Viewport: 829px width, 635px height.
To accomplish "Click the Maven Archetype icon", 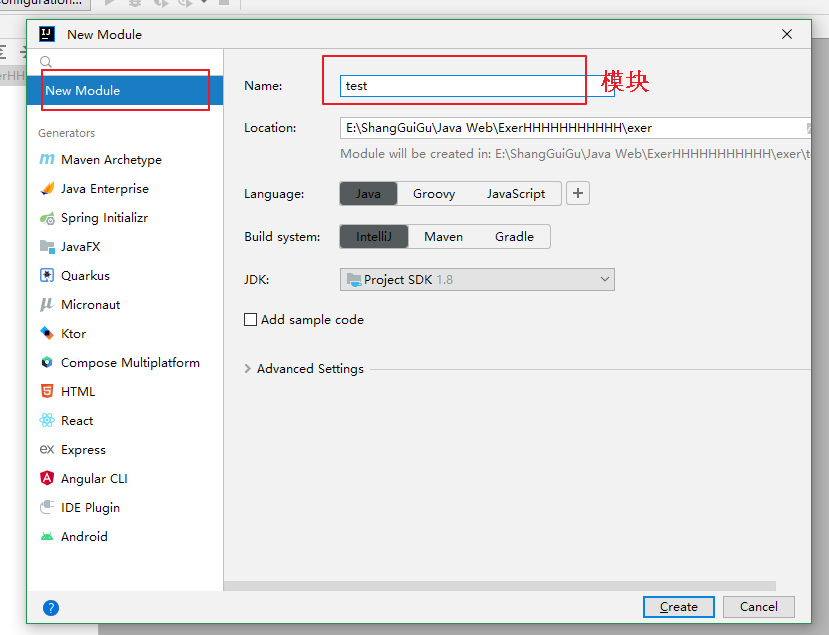I will pyautogui.click(x=47, y=159).
